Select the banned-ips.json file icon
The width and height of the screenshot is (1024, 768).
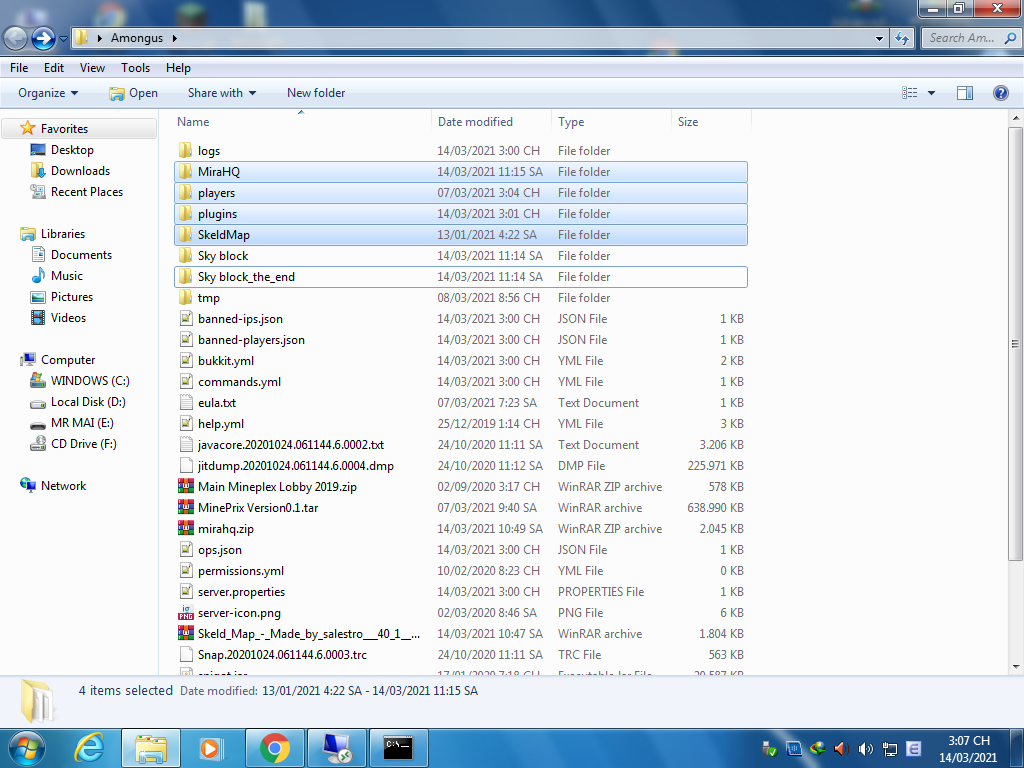[185, 319]
